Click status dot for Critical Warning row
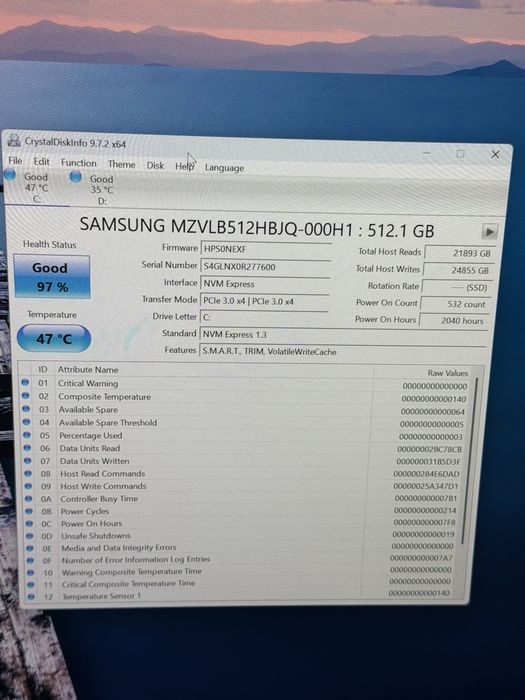This screenshot has height=700, width=525. coord(25,383)
